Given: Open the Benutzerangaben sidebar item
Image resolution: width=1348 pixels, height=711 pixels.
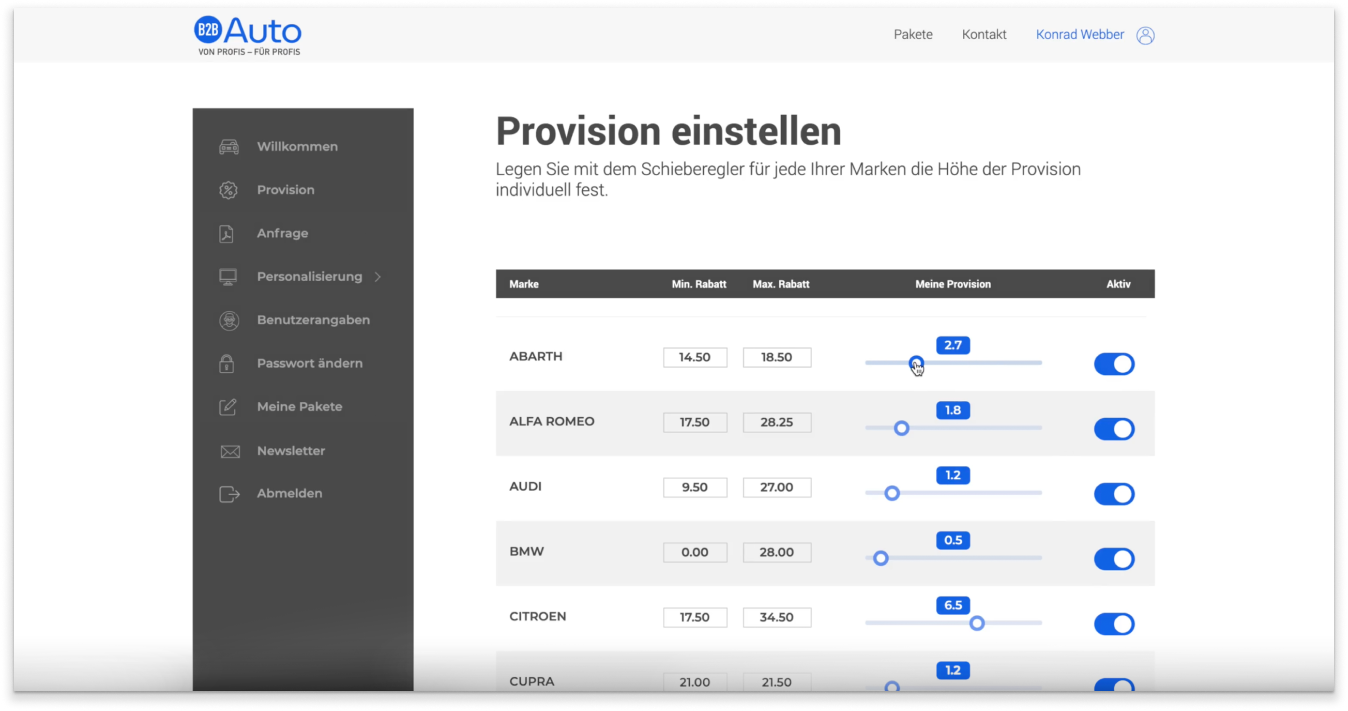Looking at the screenshot, I should [x=313, y=320].
